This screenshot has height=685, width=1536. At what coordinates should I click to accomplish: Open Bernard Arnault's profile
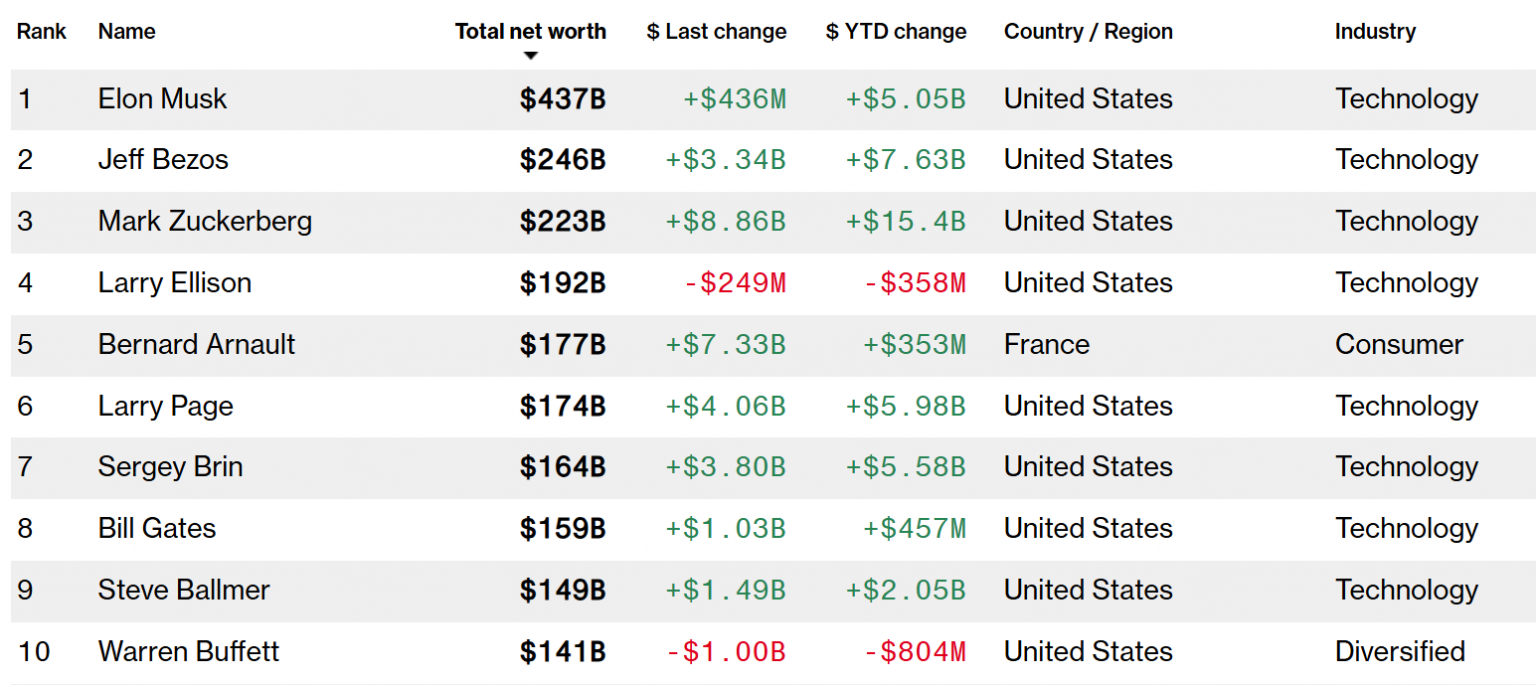(x=197, y=344)
